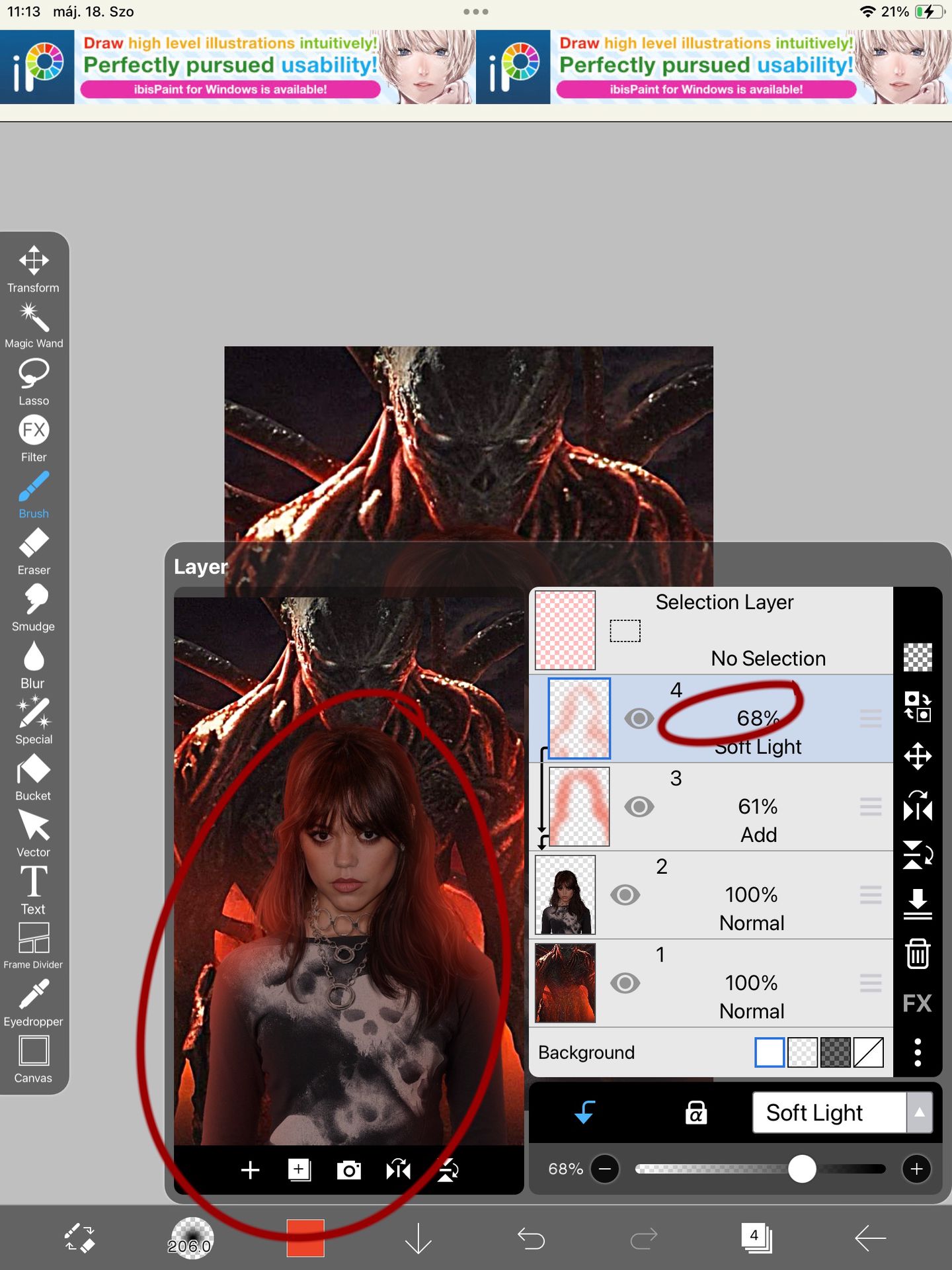Click the opacity slider track

point(760,1169)
